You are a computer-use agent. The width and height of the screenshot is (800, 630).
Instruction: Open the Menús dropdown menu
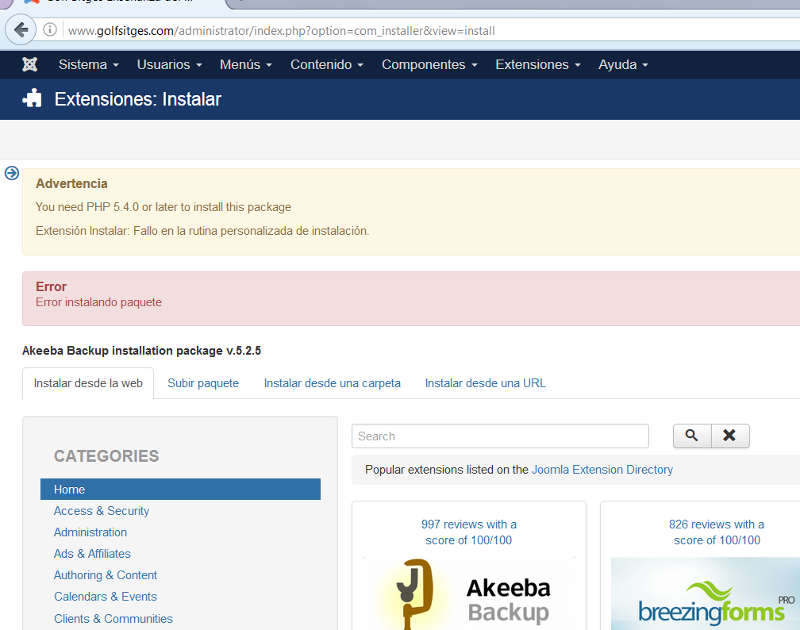click(245, 65)
